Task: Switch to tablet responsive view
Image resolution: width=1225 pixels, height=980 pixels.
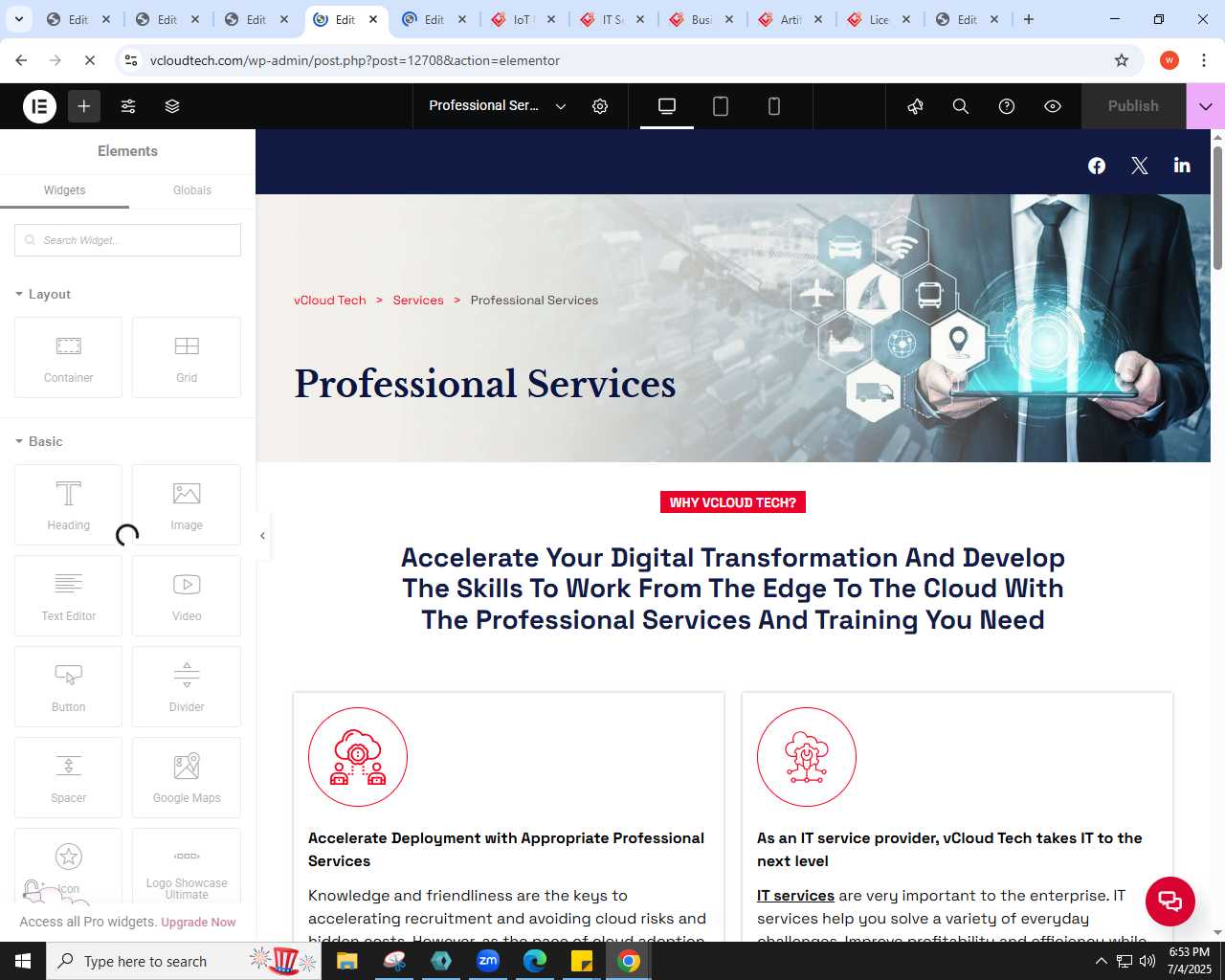Action: (721, 106)
